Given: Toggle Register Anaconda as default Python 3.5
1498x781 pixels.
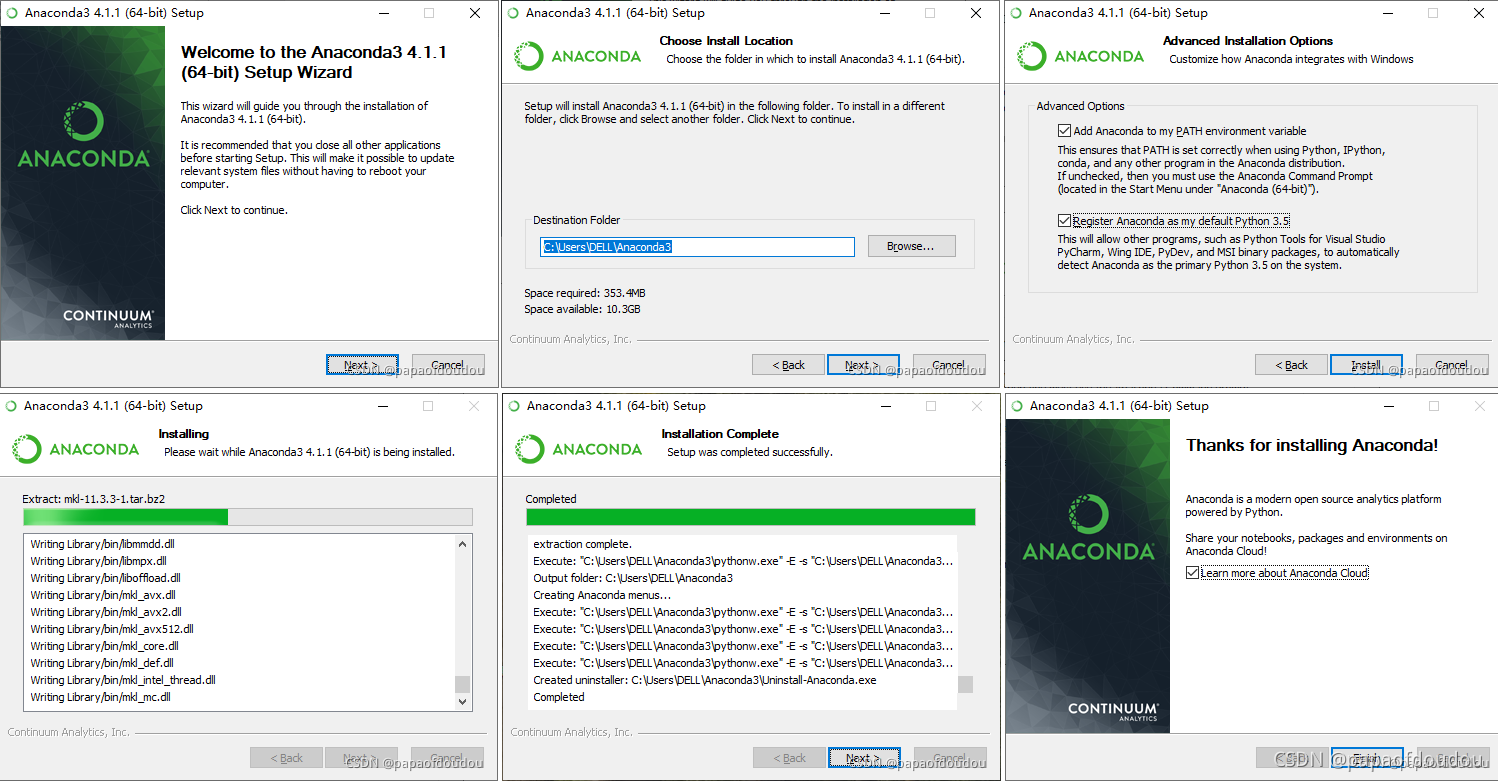Looking at the screenshot, I should pyautogui.click(x=1064, y=221).
